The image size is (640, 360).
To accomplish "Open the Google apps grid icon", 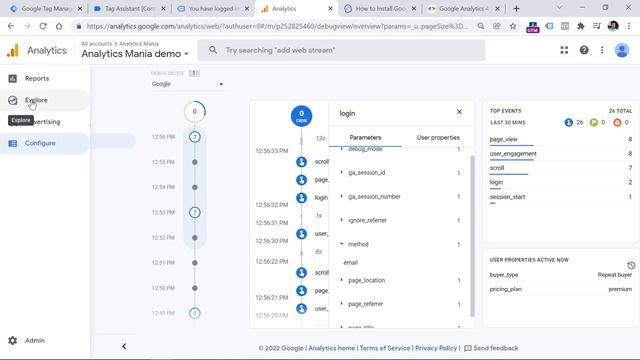I will click(x=564, y=50).
